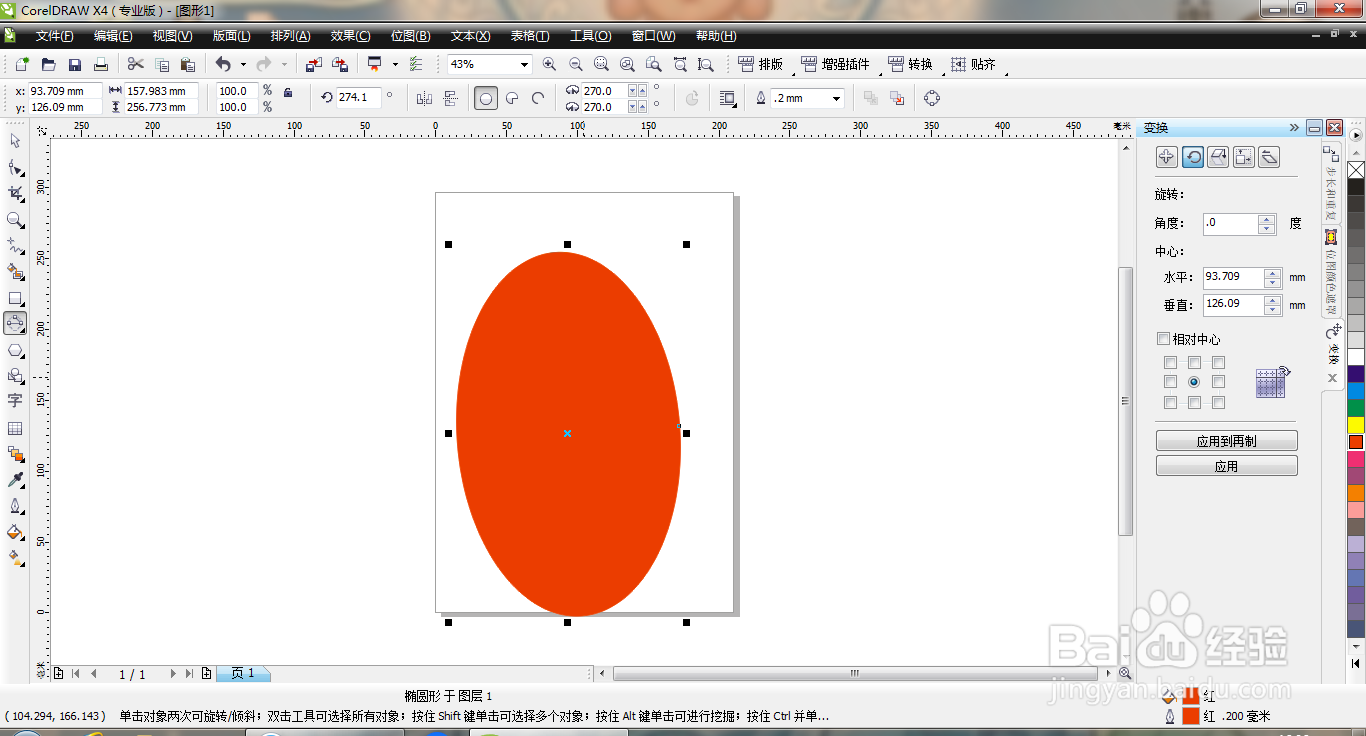Screen dimensions: 1366x736
Task: Click the 贴齐 toolbar button
Action: click(x=973, y=64)
